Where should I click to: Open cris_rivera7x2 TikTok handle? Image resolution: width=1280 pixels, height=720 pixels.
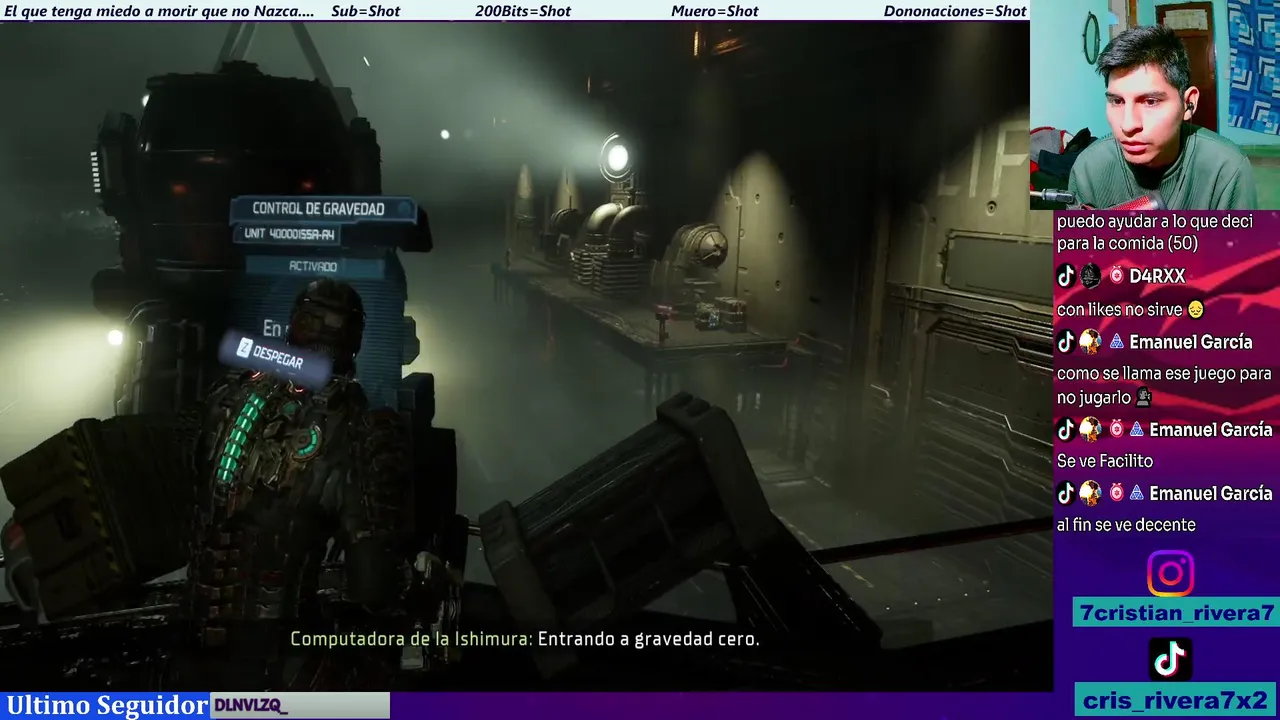click(x=1175, y=700)
